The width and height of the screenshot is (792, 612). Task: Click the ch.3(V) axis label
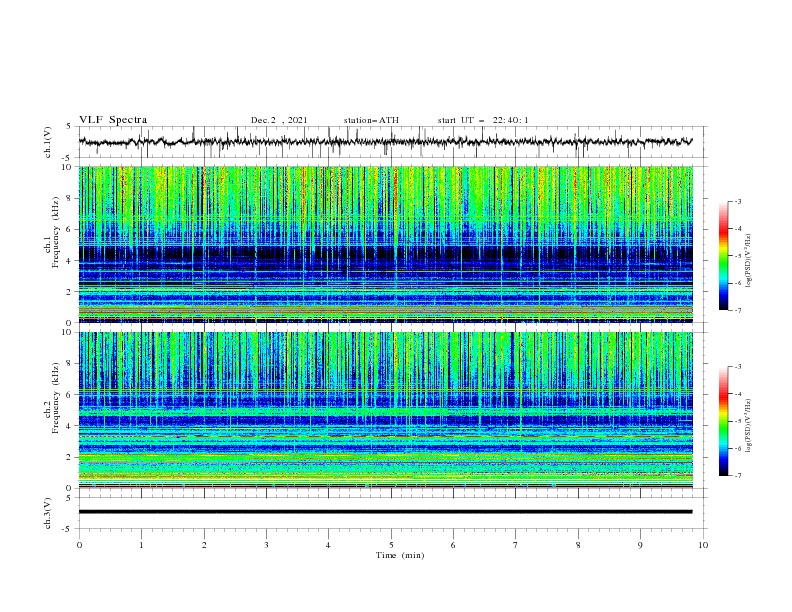click(48, 513)
